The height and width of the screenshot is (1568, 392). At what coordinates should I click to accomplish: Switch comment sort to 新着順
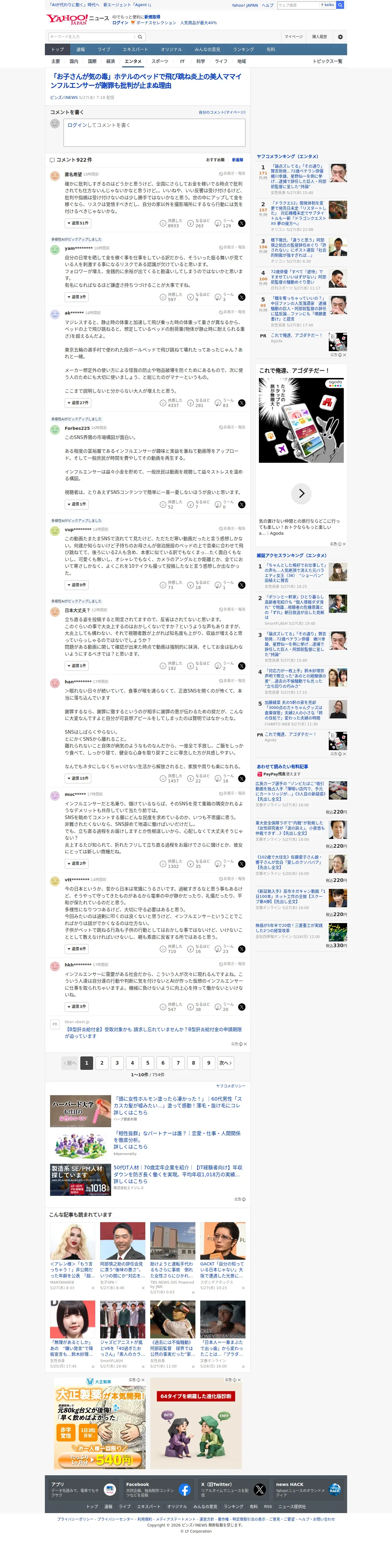(237, 160)
